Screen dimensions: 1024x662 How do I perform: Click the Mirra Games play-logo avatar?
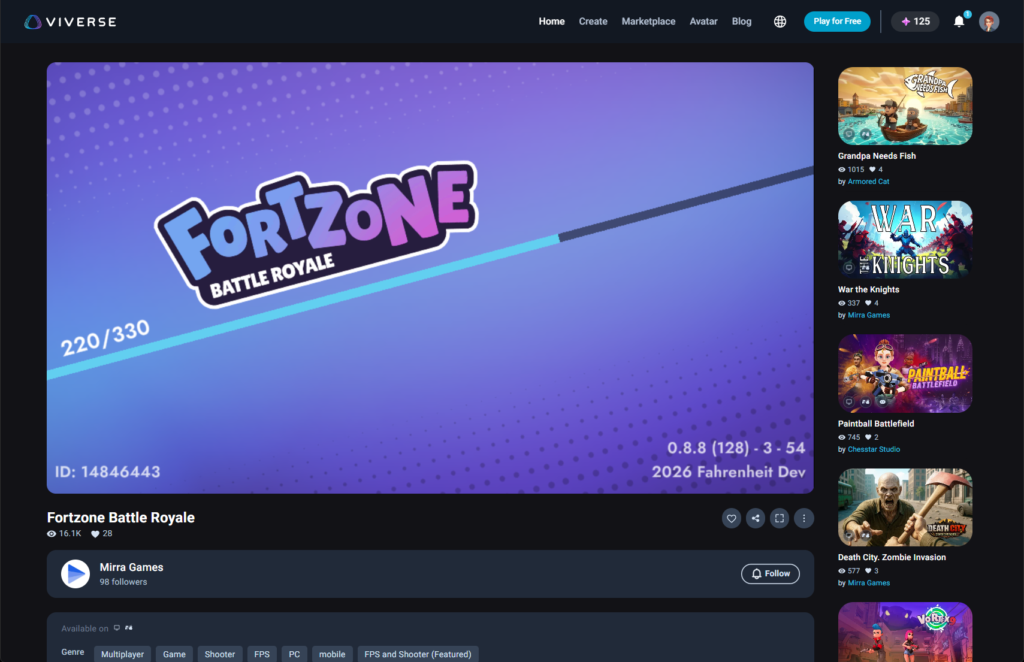[75, 574]
